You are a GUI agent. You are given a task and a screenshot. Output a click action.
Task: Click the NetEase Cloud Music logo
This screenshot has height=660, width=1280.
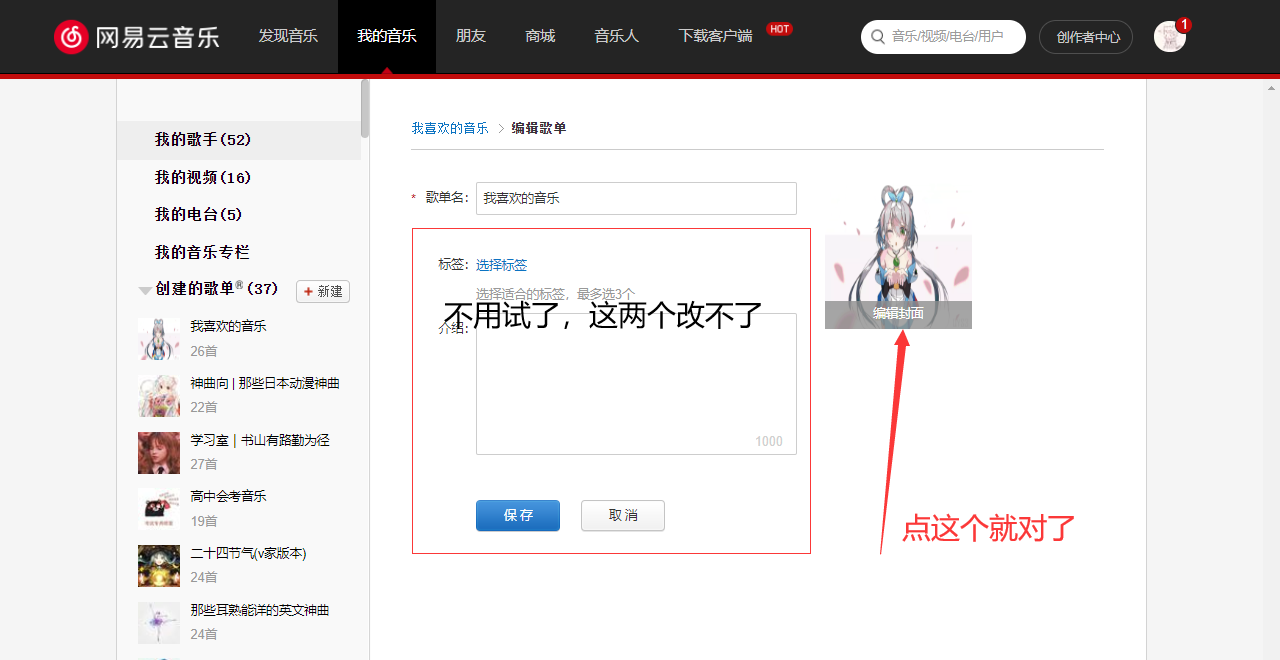(x=137, y=37)
